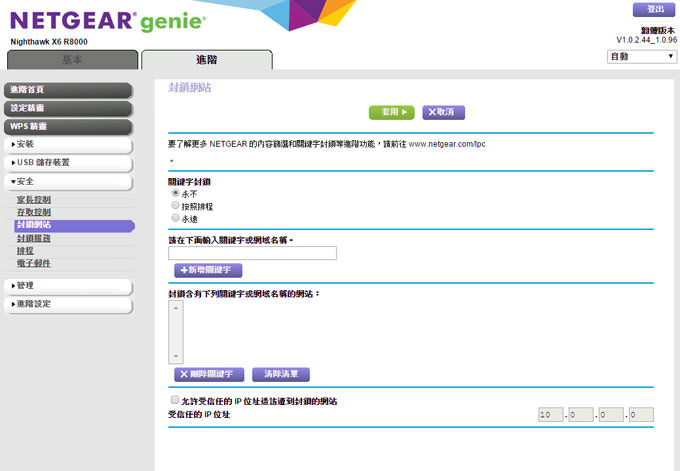Click the trusted IP fourth octet field
The image size is (680, 471).
point(641,415)
